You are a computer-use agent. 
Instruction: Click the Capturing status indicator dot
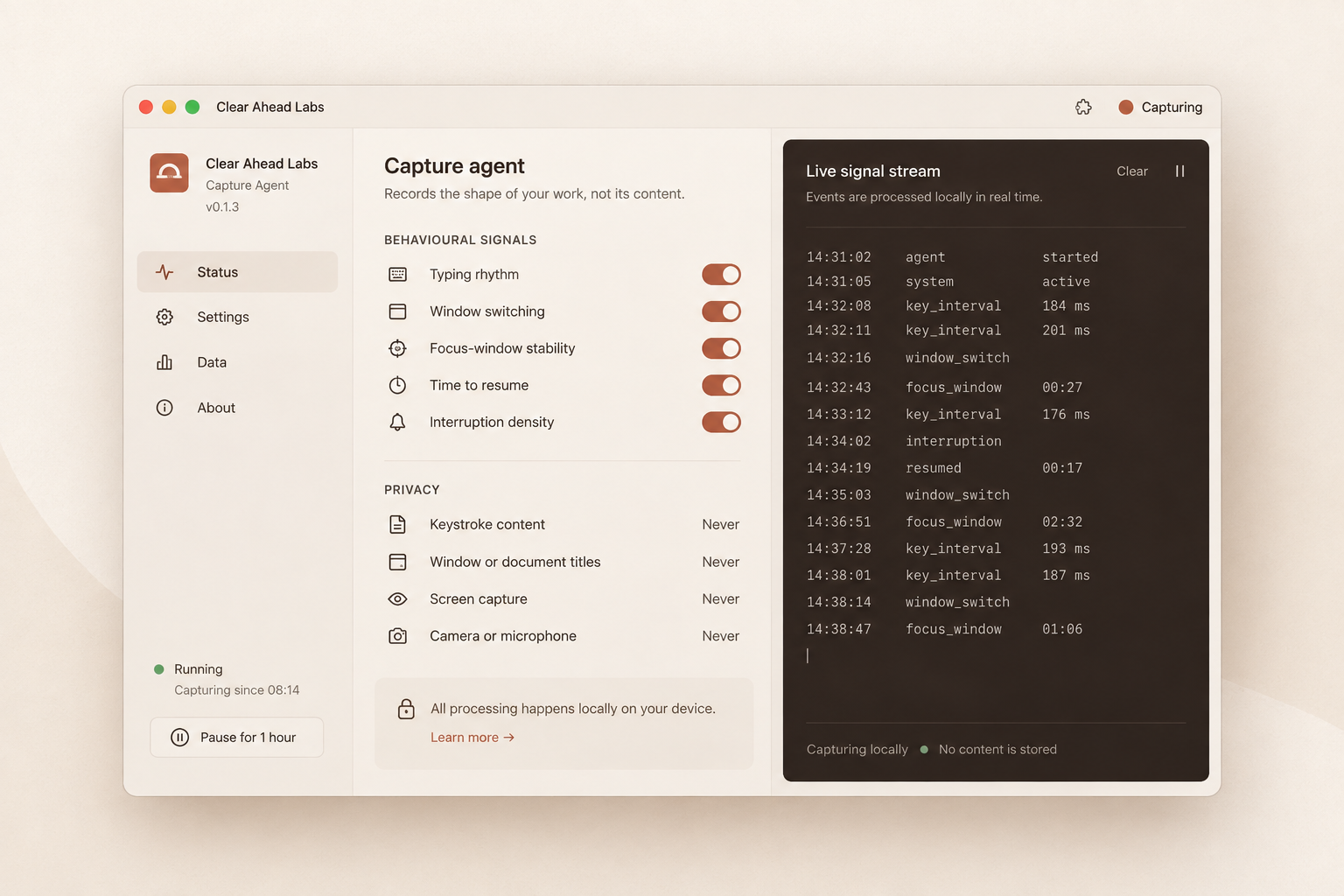[1126, 107]
